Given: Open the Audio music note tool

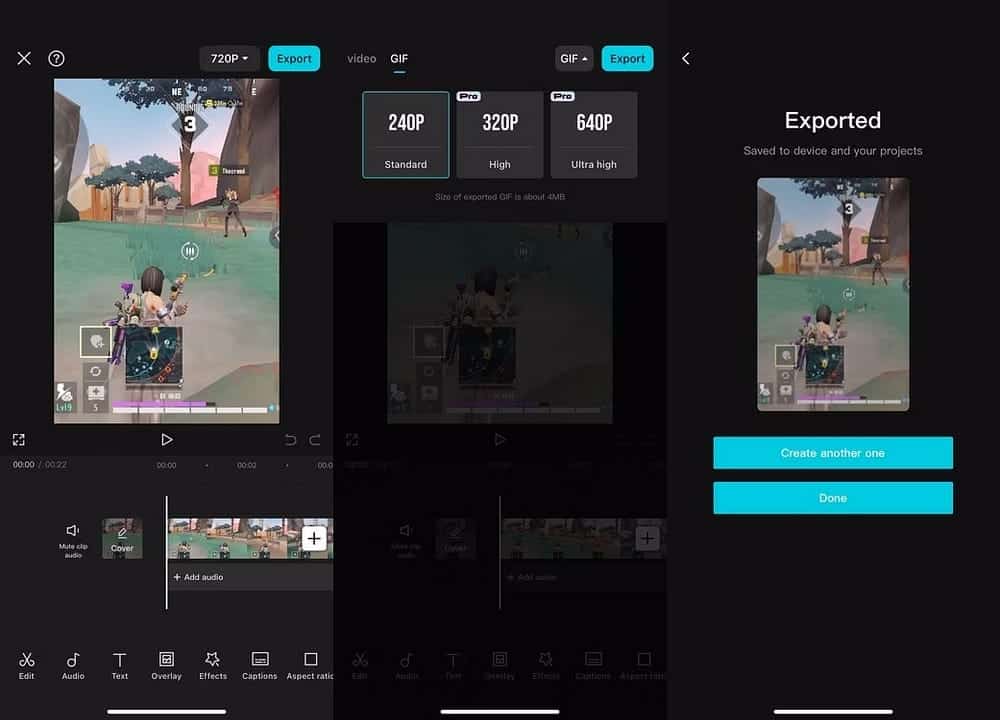Looking at the screenshot, I should point(73,665).
